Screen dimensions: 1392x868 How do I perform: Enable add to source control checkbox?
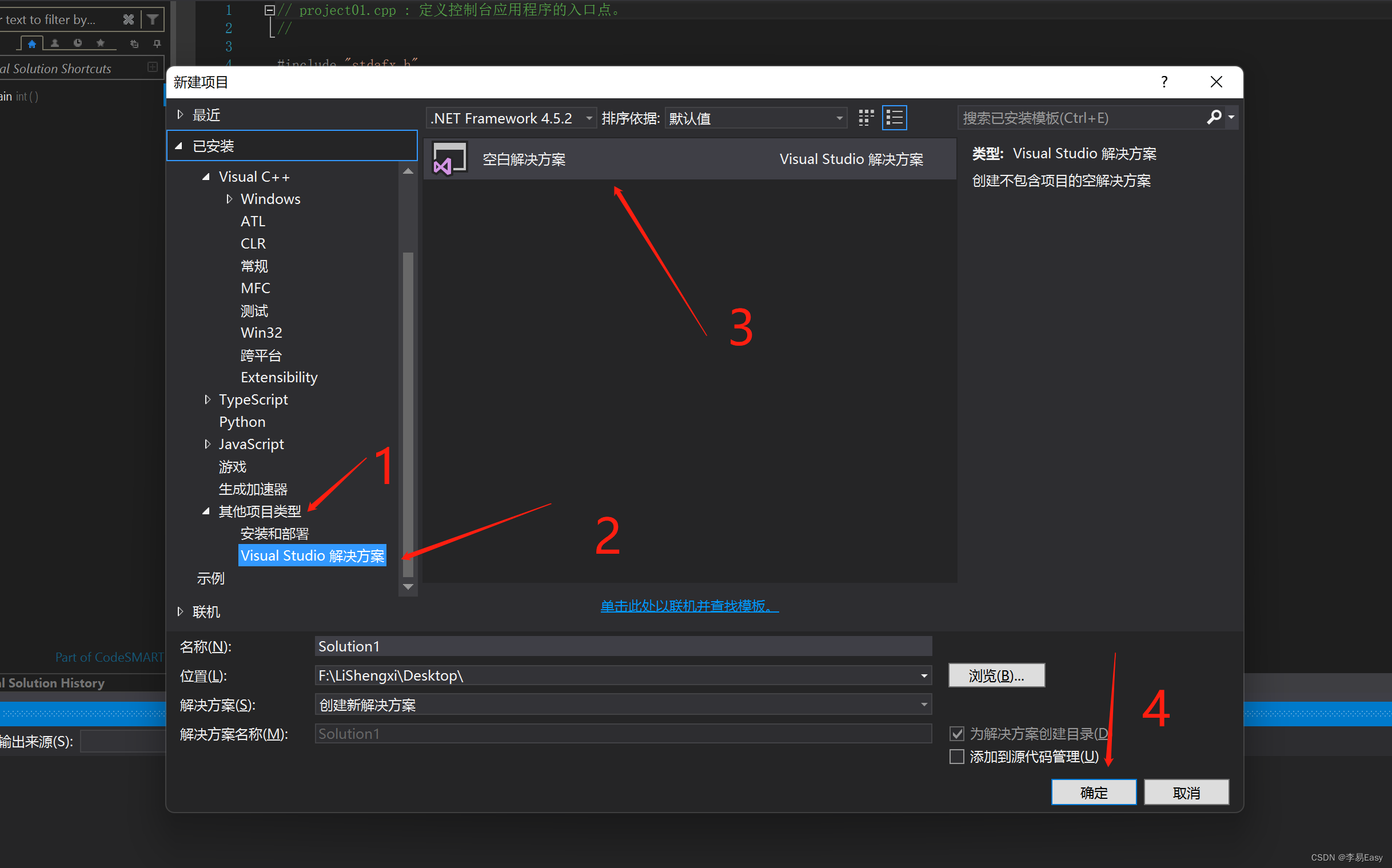tap(957, 757)
